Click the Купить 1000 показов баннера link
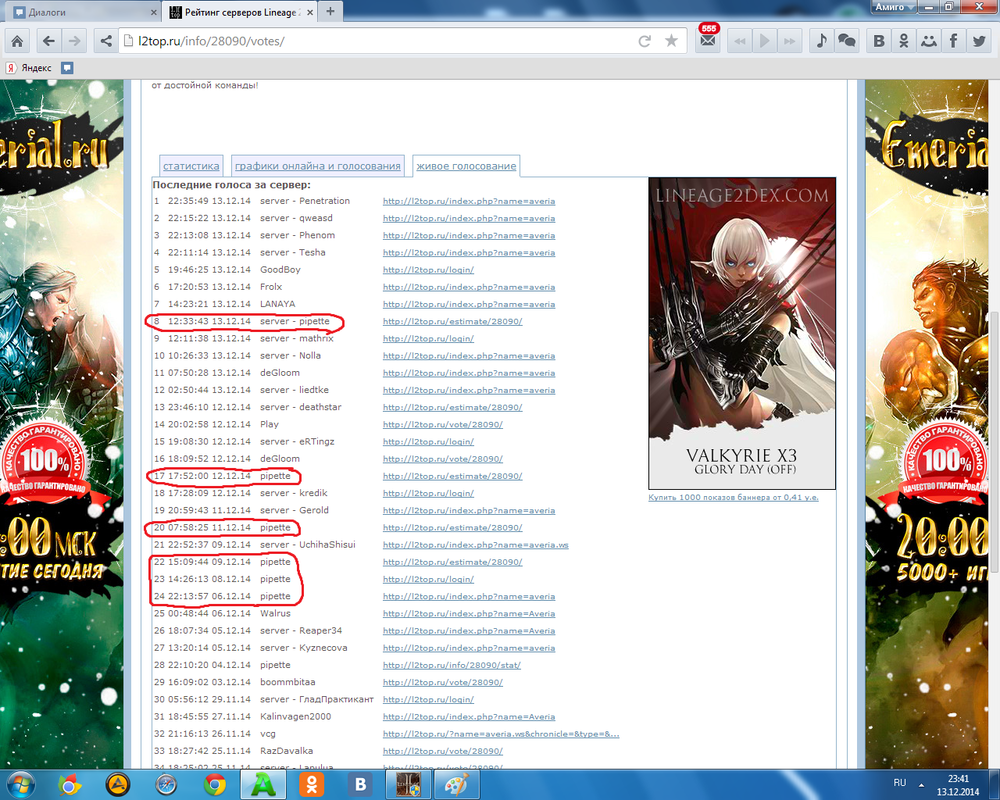The width and height of the screenshot is (1000, 800). click(733, 497)
